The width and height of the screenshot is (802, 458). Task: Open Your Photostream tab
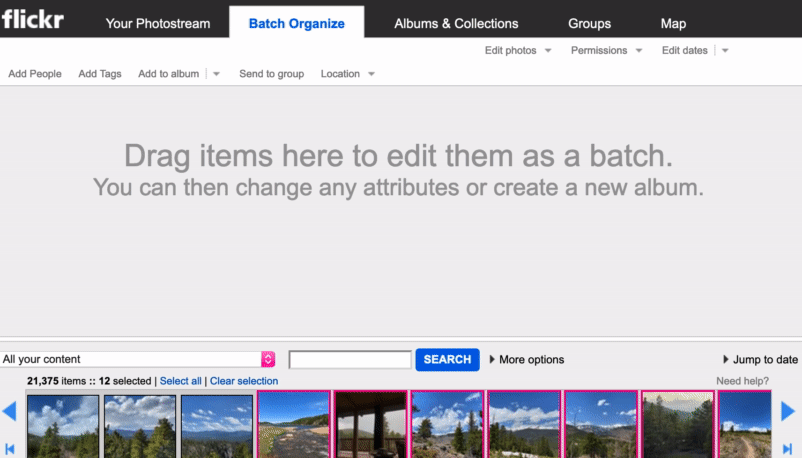pos(158,24)
